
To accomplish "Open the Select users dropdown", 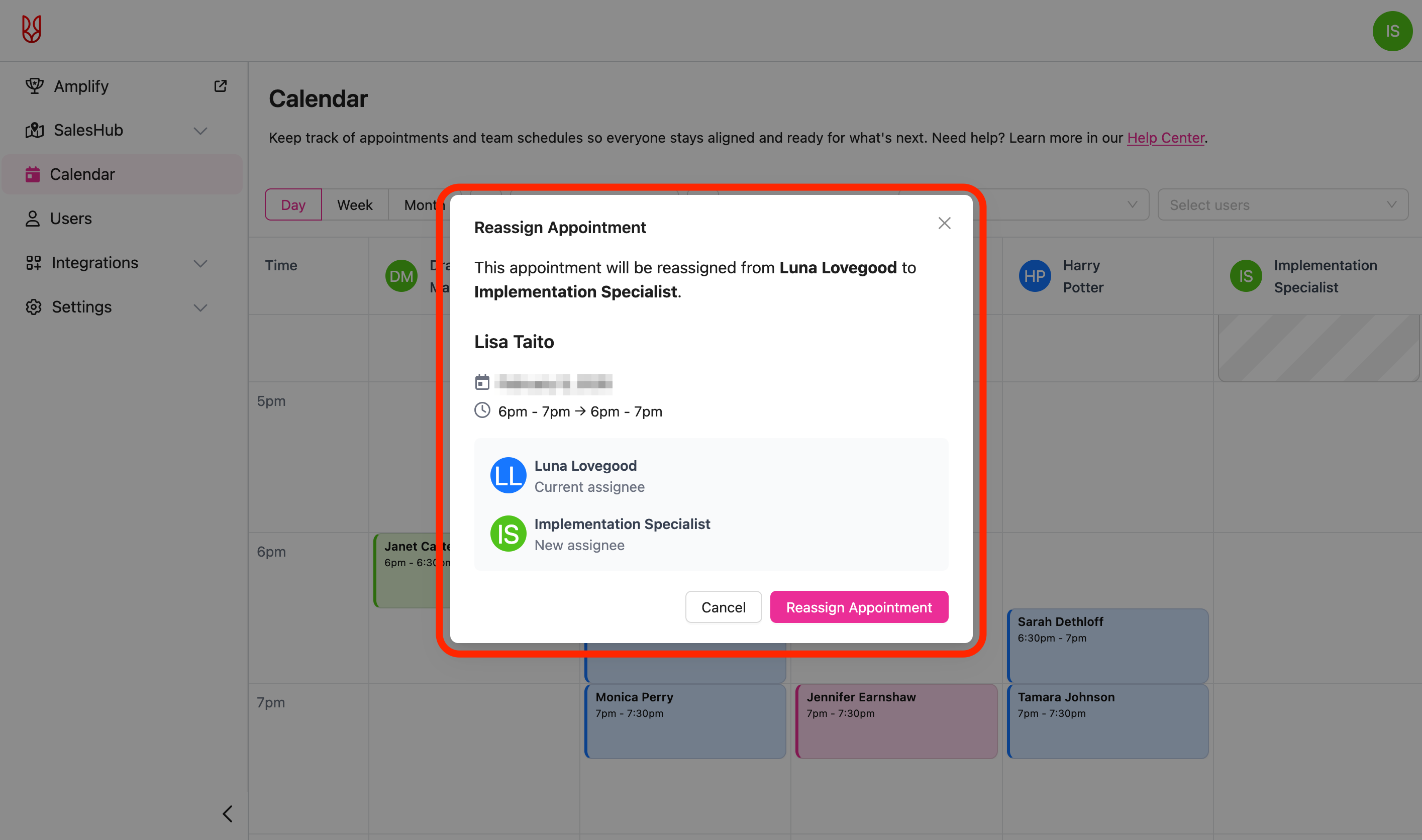I will 1282,205.
